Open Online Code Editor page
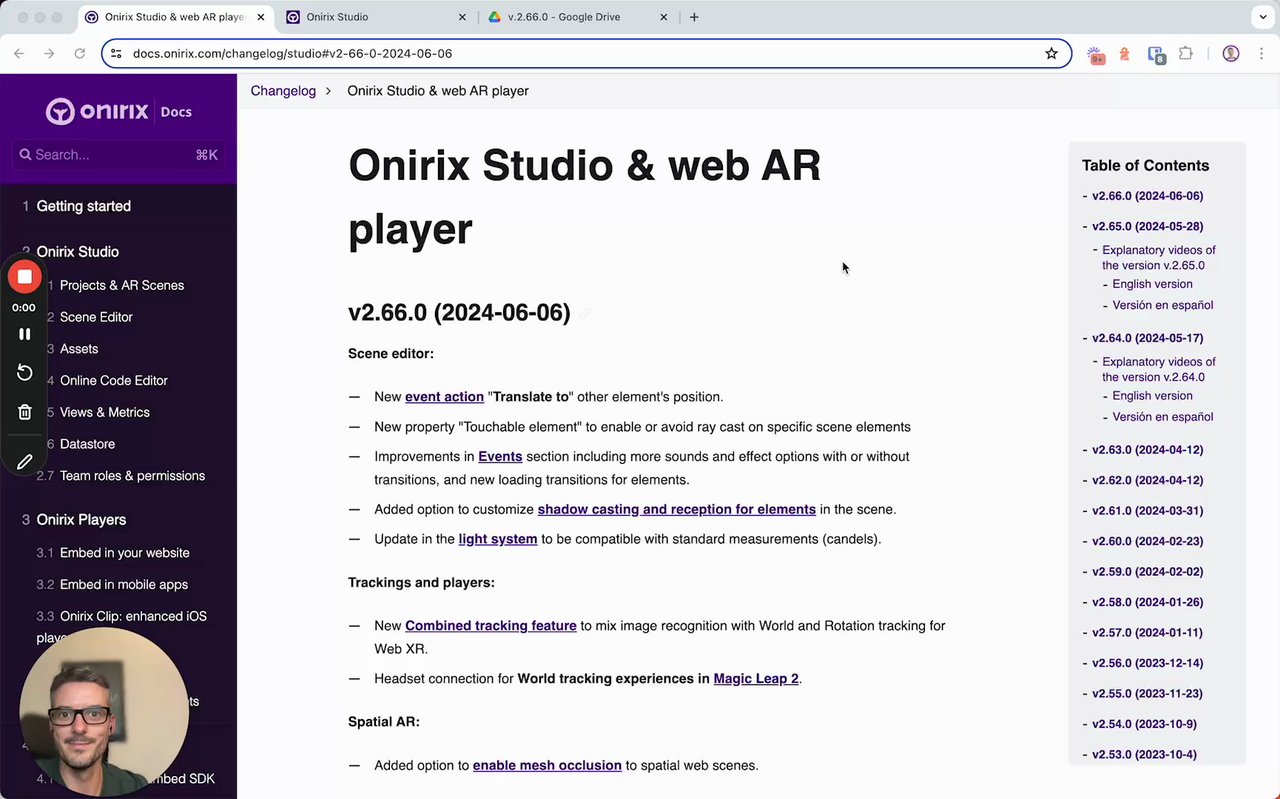This screenshot has width=1280, height=799. (114, 381)
